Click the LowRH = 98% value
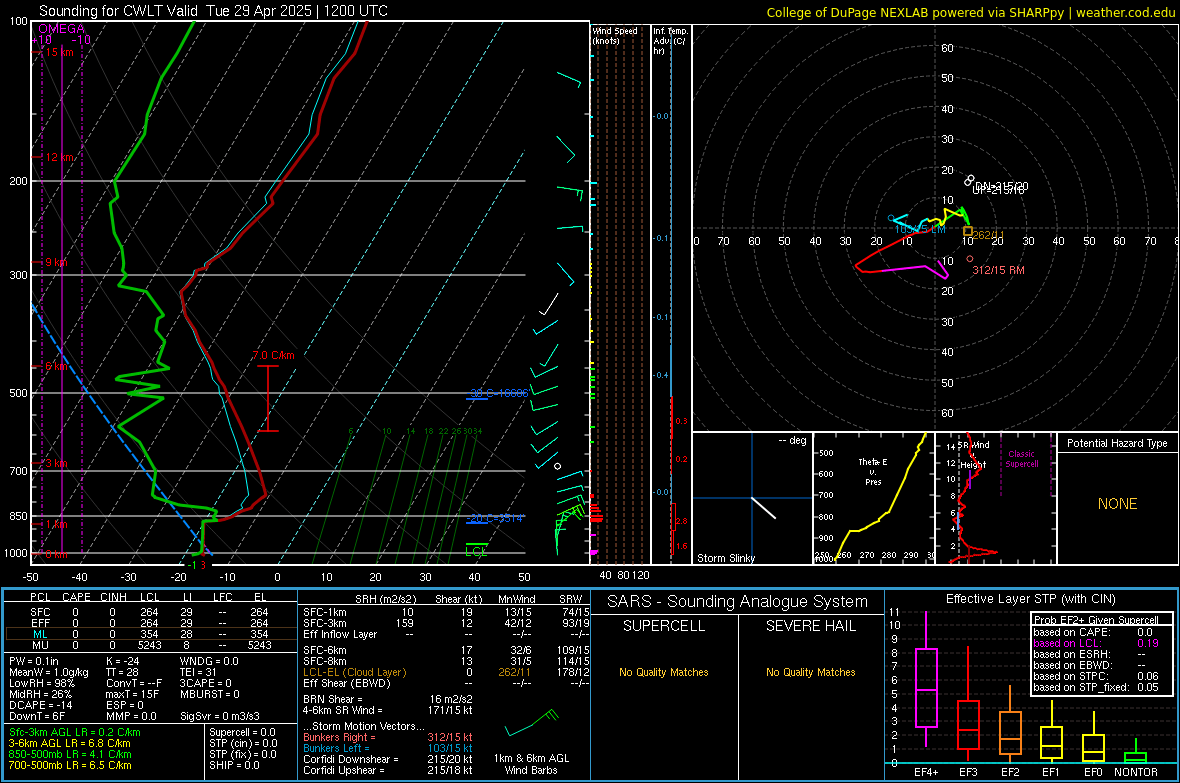Image resolution: width=1180 pixels, height=783 pixels. (41, 683)
